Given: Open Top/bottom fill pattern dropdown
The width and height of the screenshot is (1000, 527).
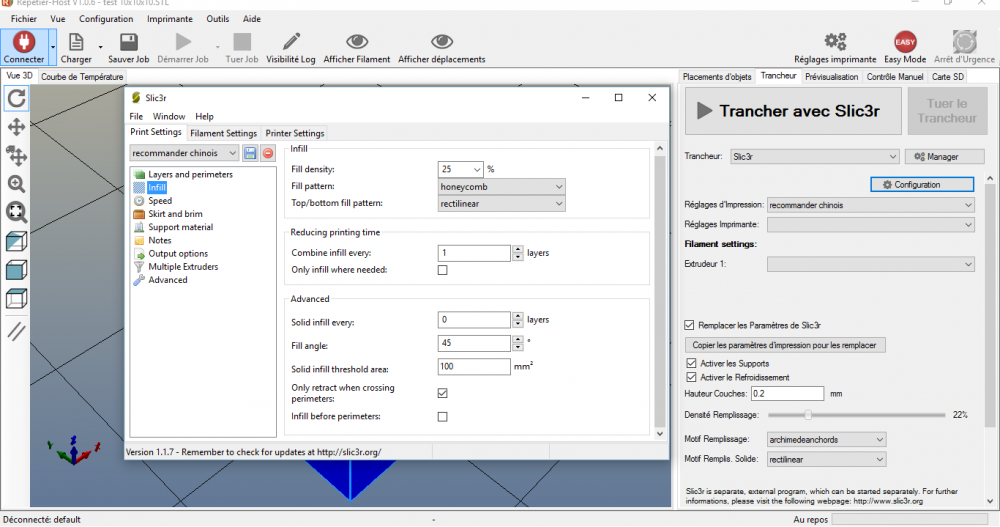Looking at the screenshot, I should click(x=501, y=204).
